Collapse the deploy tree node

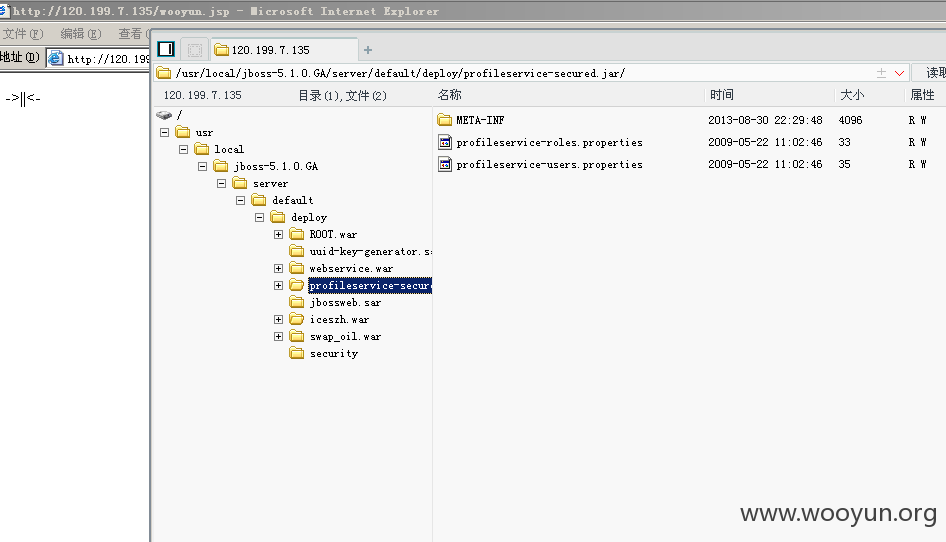tap(259, 217)
